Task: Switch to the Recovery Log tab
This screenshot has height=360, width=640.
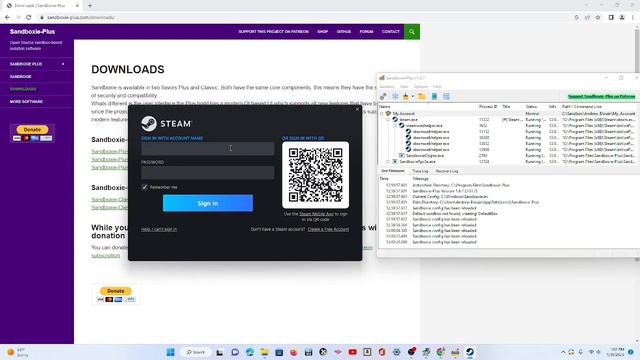Action: (447, 171)
